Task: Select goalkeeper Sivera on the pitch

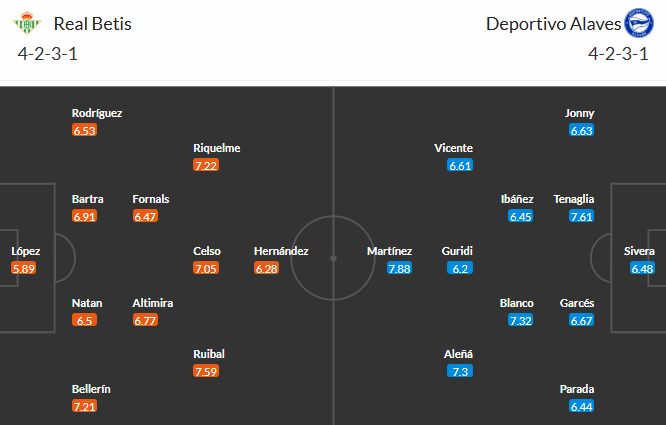Action: coord(640,251)
